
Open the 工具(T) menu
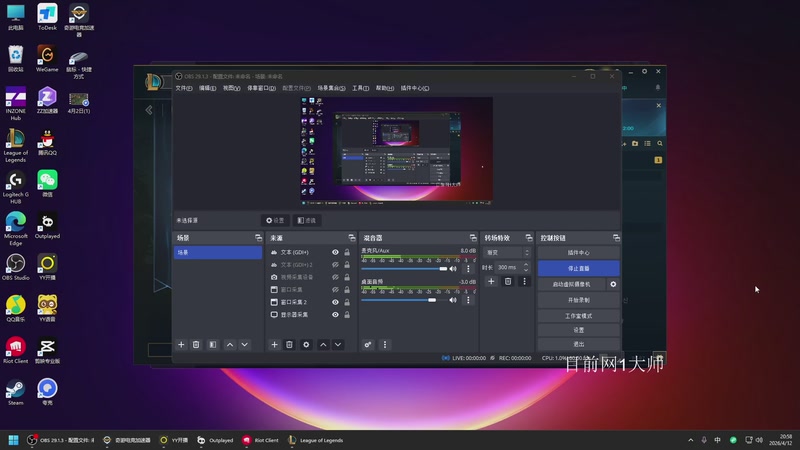360,88
